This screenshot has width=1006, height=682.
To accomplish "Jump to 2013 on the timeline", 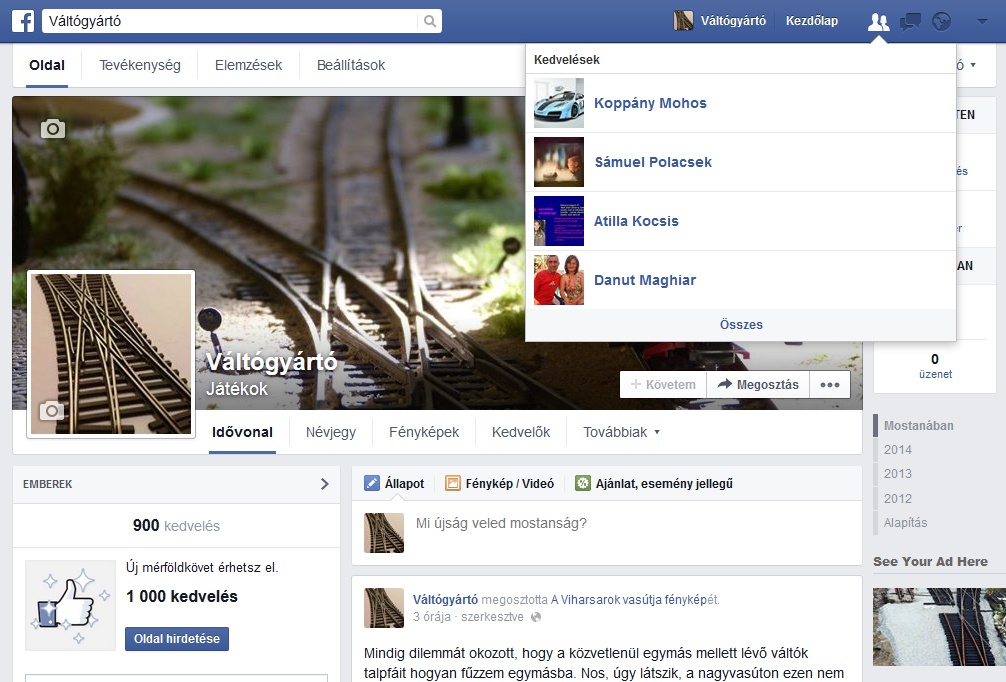I will pos(898,474).
